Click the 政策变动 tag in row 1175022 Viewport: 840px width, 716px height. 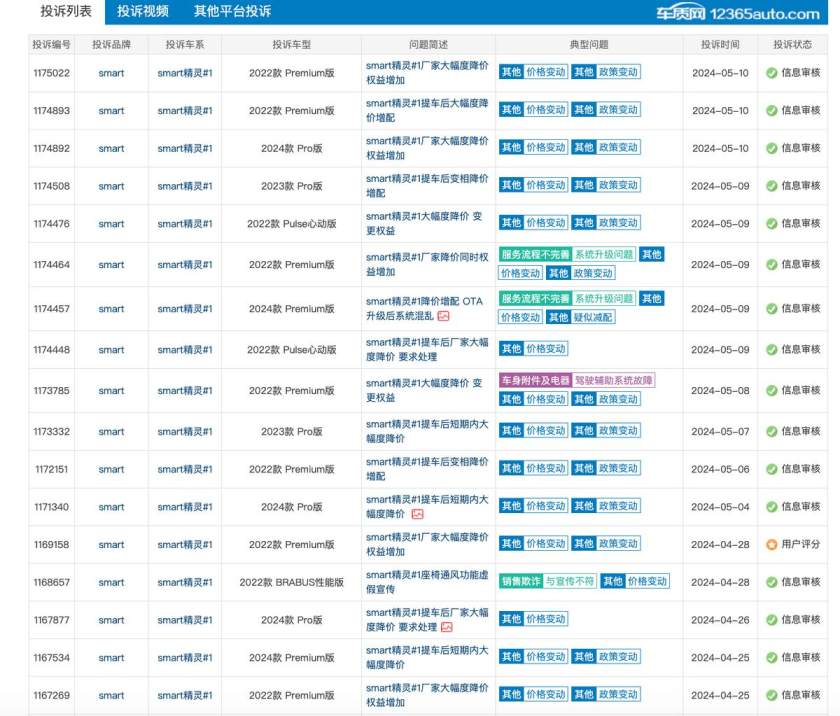(x=618, y=72)
